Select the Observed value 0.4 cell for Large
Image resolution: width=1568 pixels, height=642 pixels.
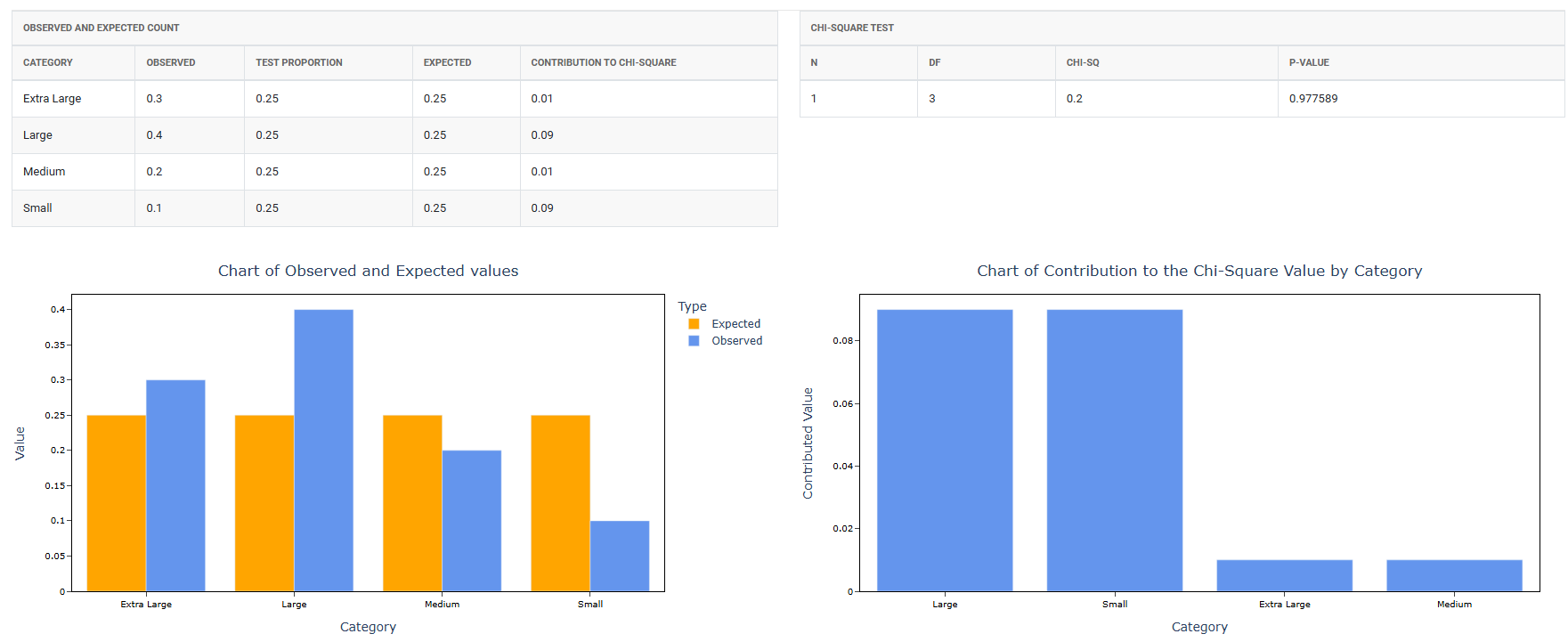click(x=155, y=135)
